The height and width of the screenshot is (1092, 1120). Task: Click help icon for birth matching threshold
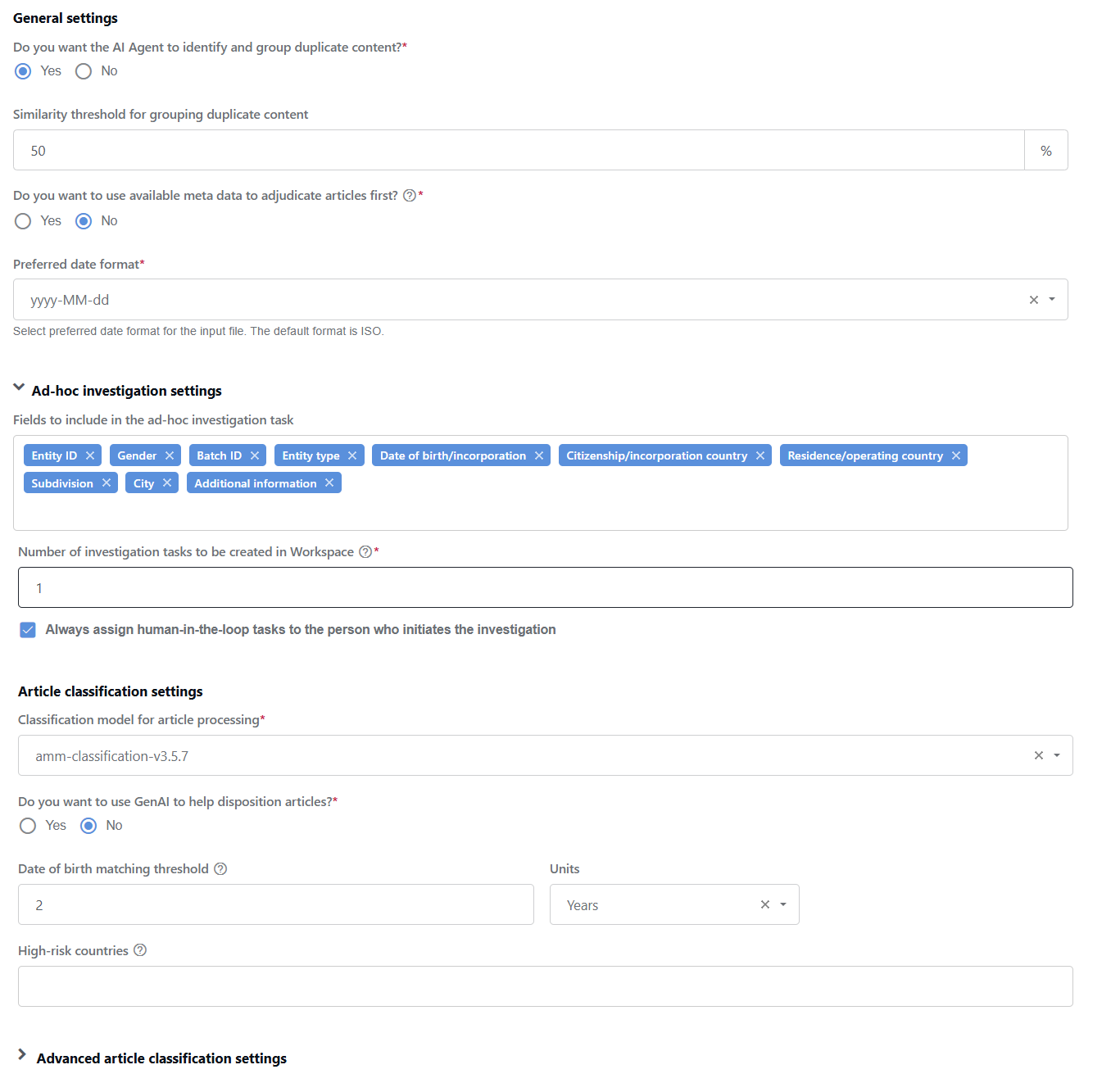pyautogui.click(x=220, y=868)
